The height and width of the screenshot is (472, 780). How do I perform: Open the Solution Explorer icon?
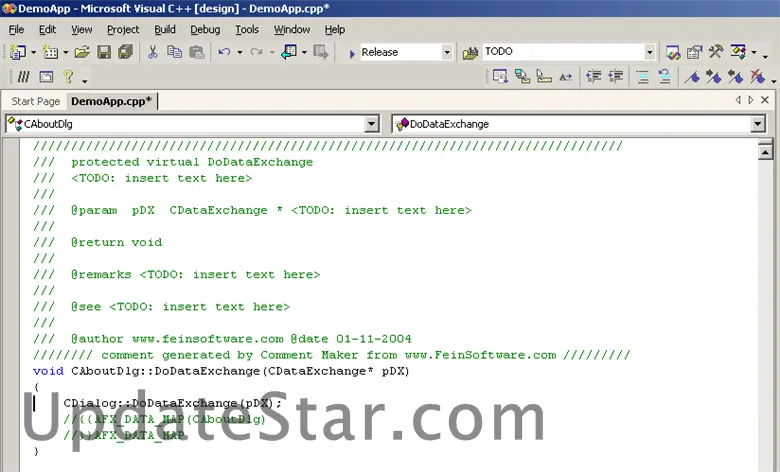click(x=673, y=52)
